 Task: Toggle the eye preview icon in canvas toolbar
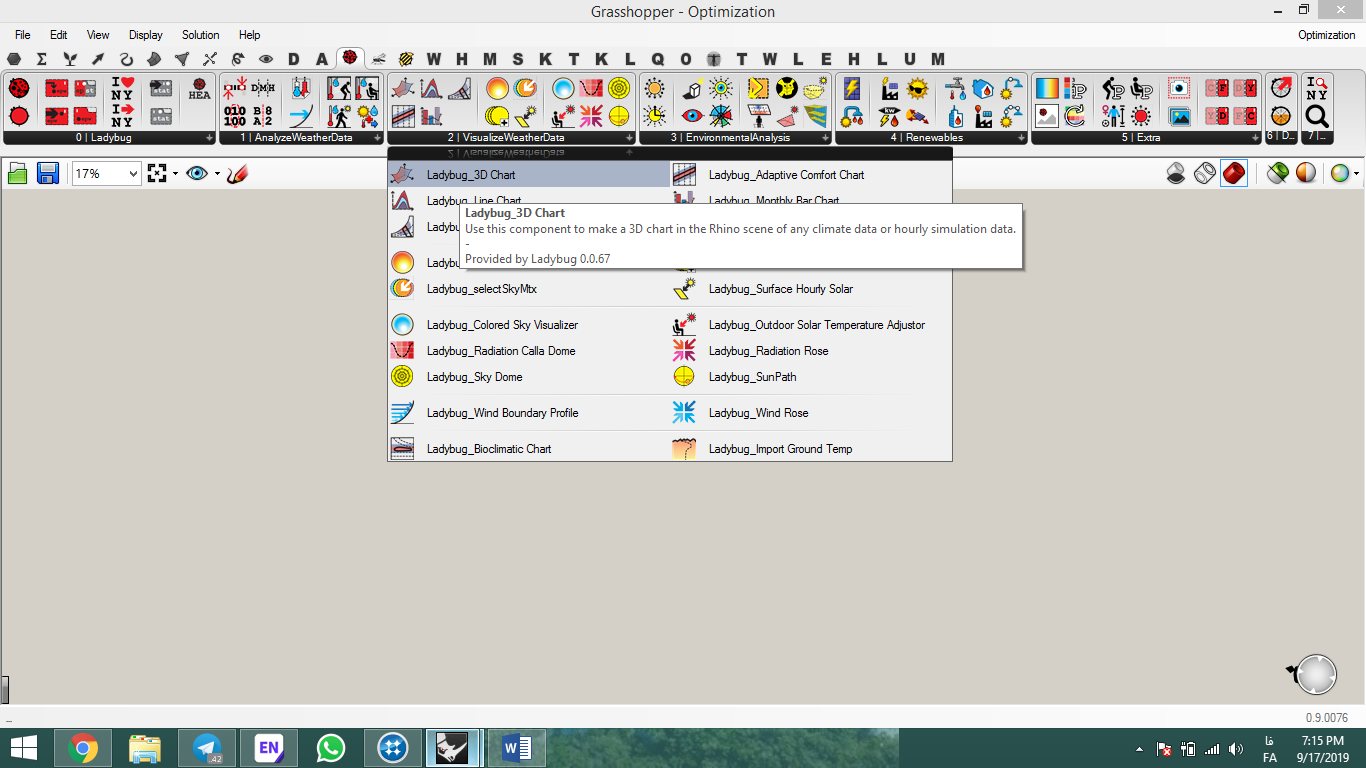click(x=197, y=173)
